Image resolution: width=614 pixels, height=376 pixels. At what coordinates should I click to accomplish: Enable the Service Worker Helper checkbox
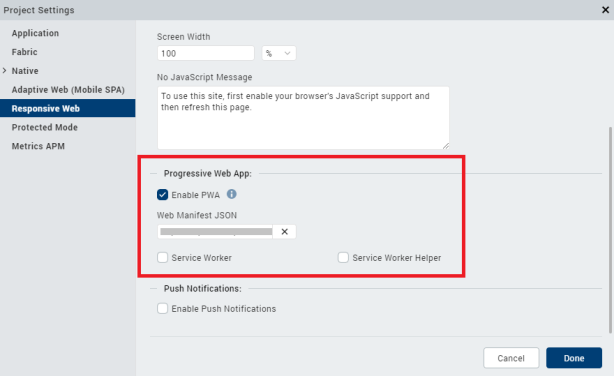(x=343, y=257)
